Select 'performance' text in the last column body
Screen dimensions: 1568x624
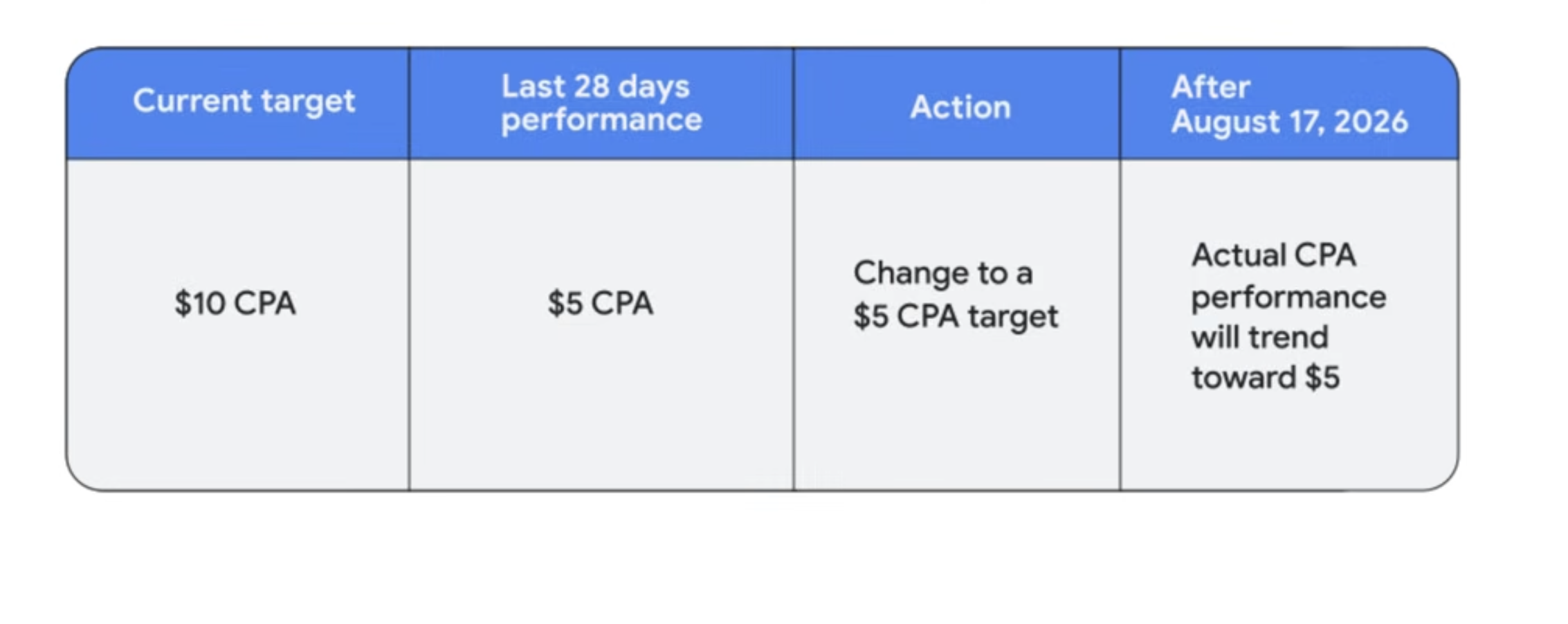click(1288, 297)
